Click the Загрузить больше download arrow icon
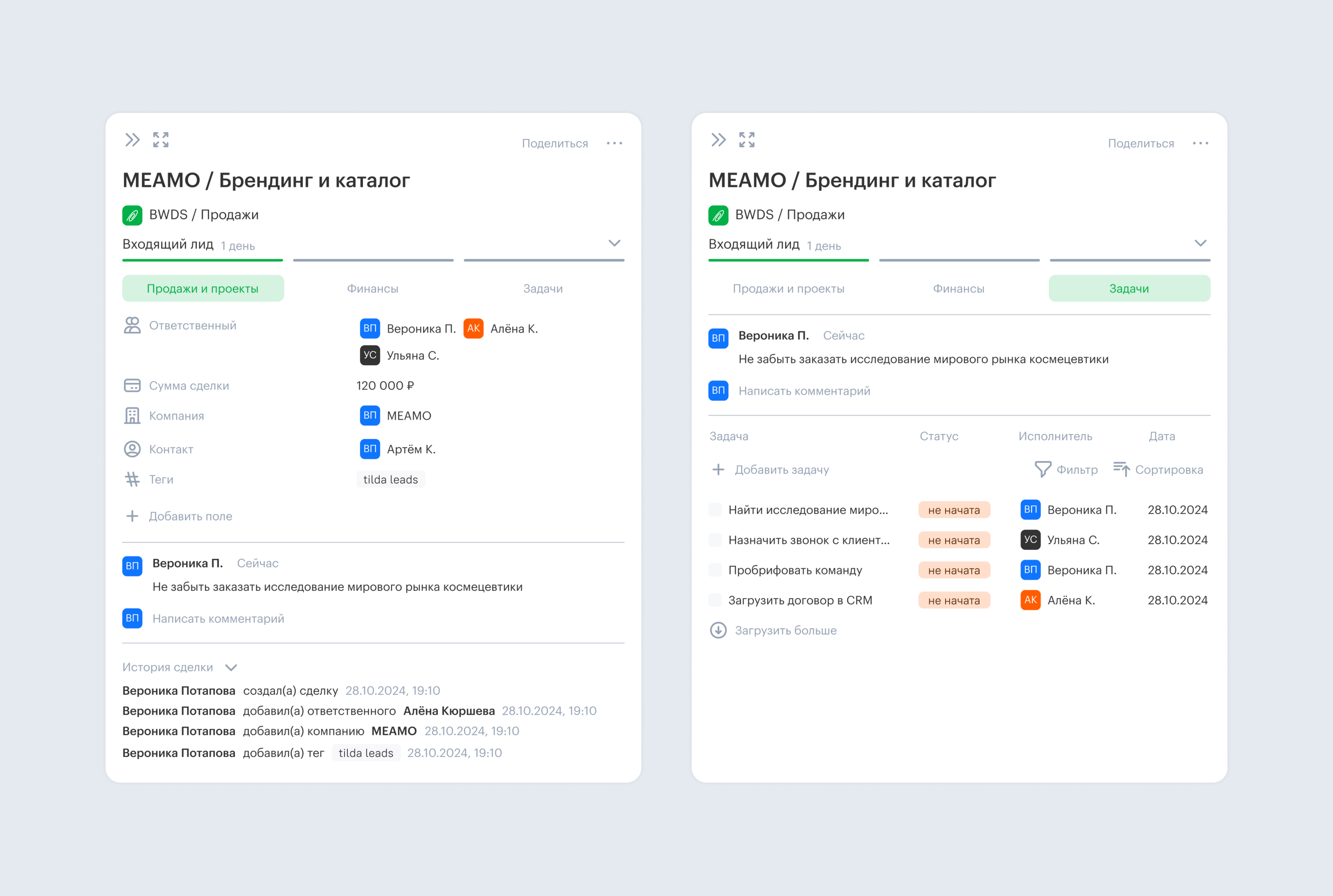The height and width of the screenshot is (896, 1333). pos(718,630)
